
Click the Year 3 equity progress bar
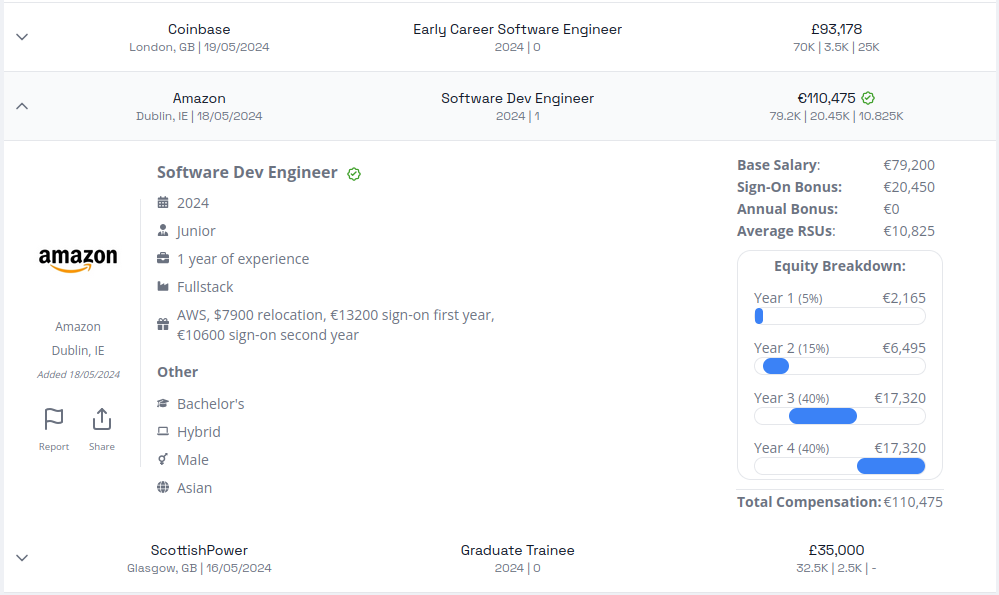[840, 416]
